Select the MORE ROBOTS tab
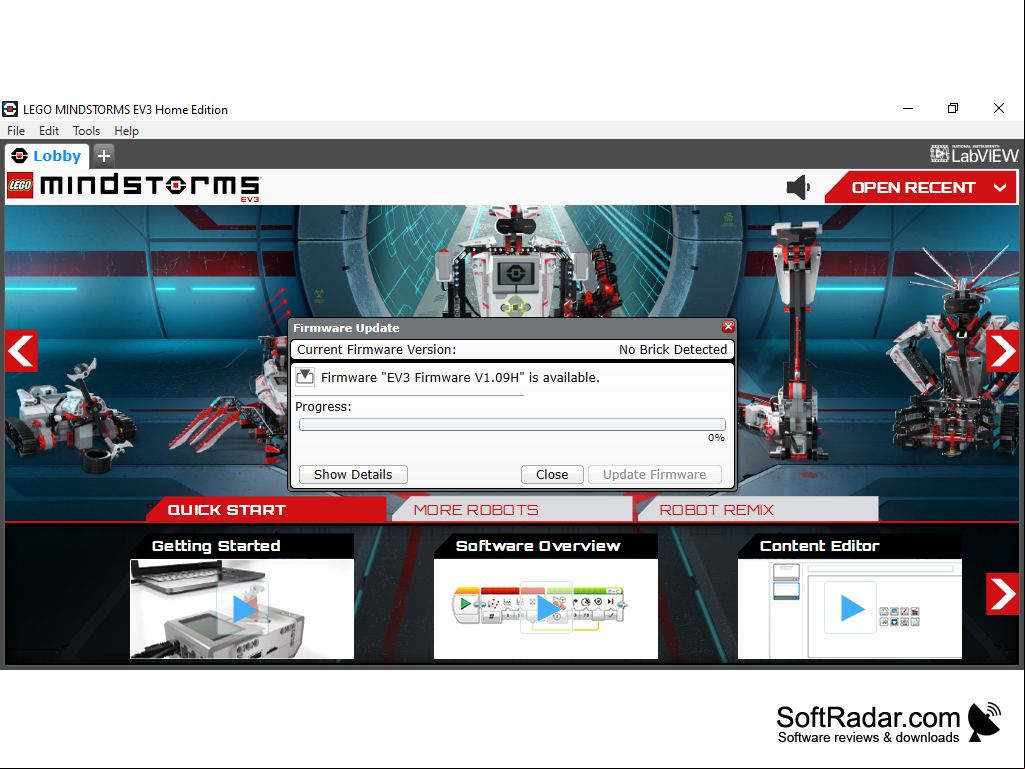 (x=512, y=509)
